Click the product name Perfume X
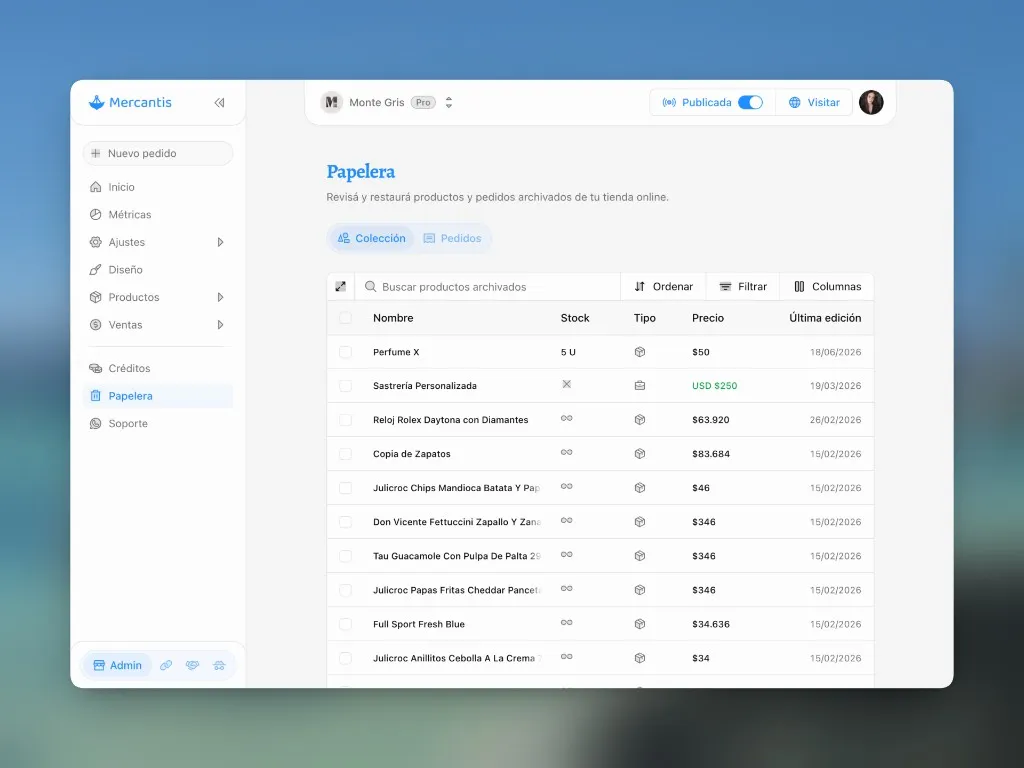This screenshot has width=1024, height=768. (x=396, y=352)
